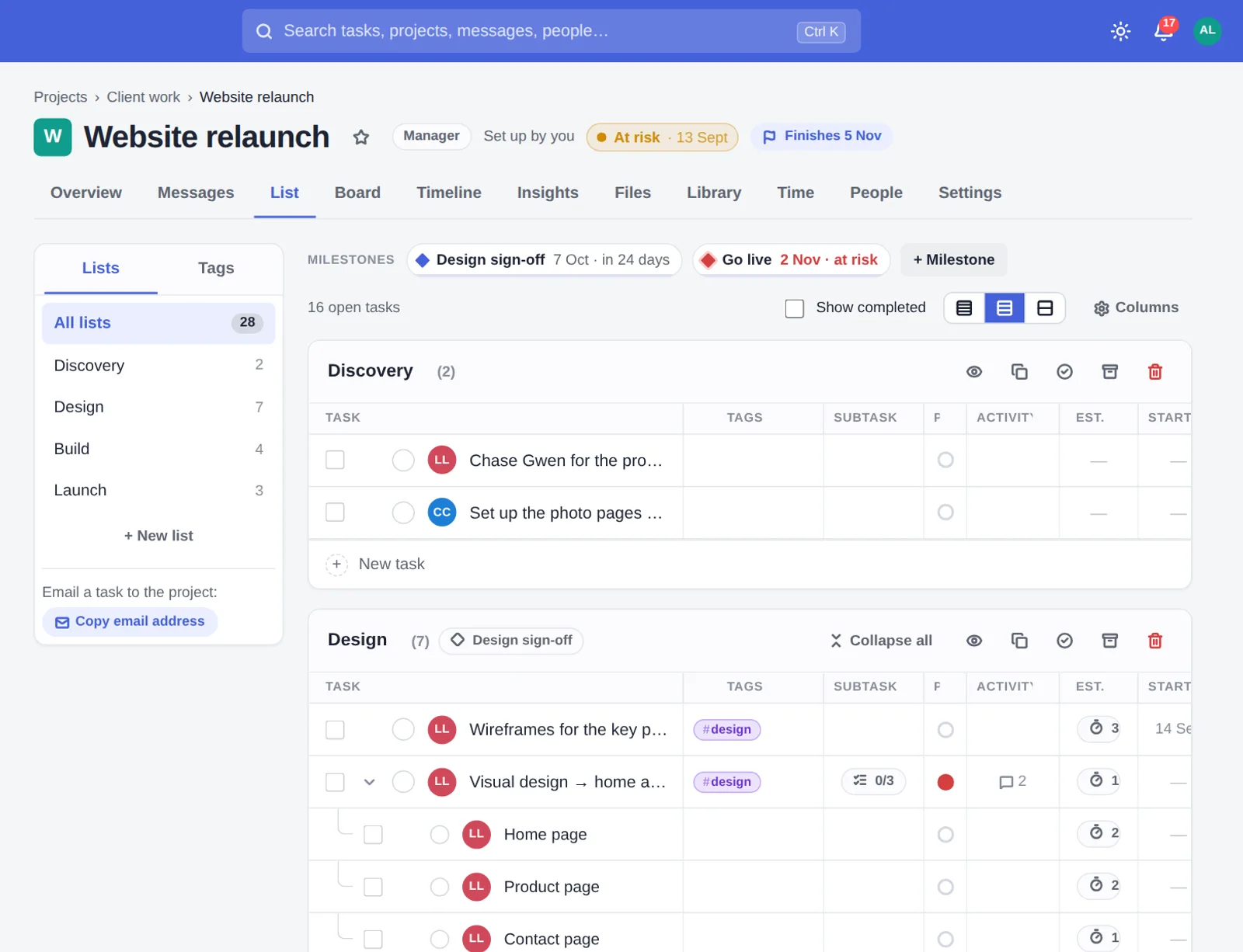Viewport: 1243px width, 952px height.
Task: Toggle the light/dark theme sun icon
Action: [1120, 31]
